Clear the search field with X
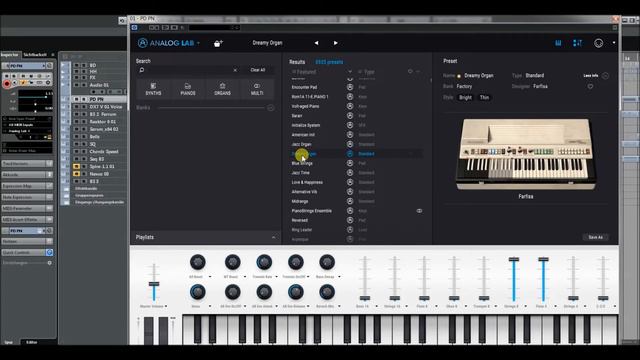Screen dimensions: 640x360 235,70
